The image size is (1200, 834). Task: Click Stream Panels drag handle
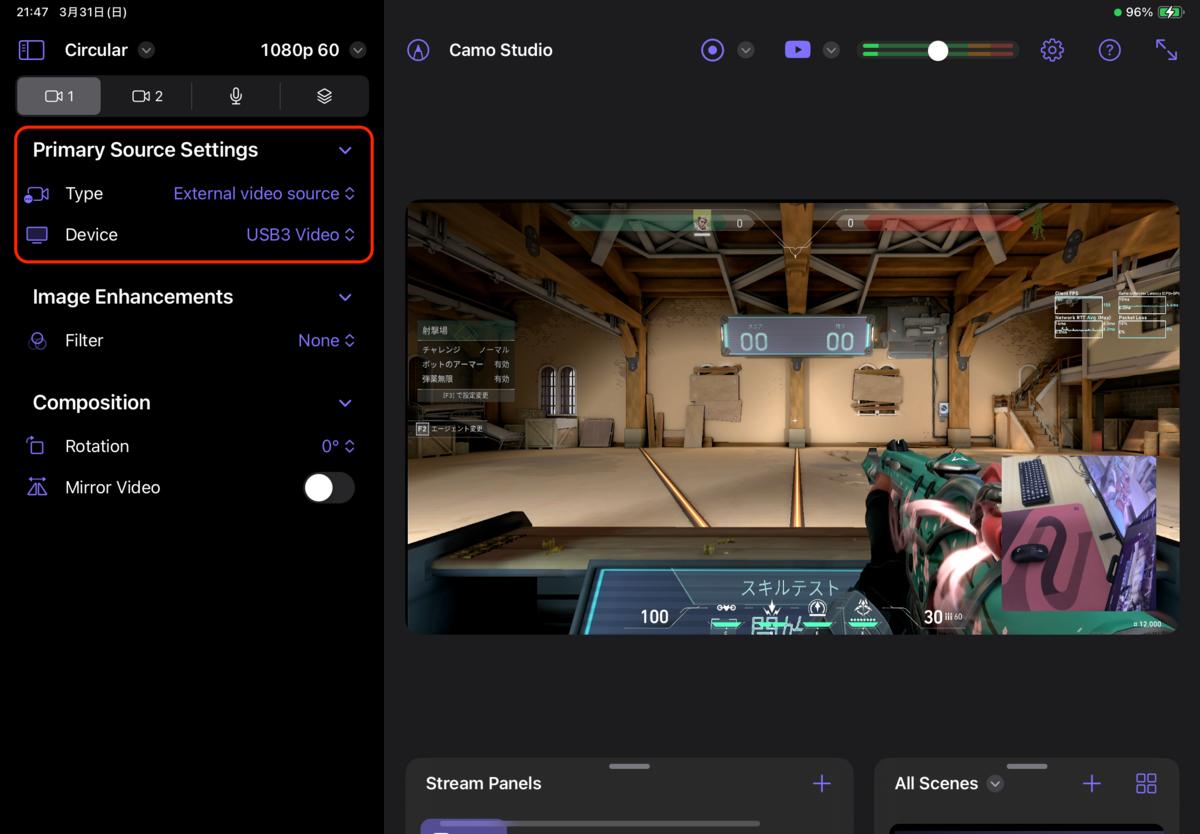(x=629, y=767)
